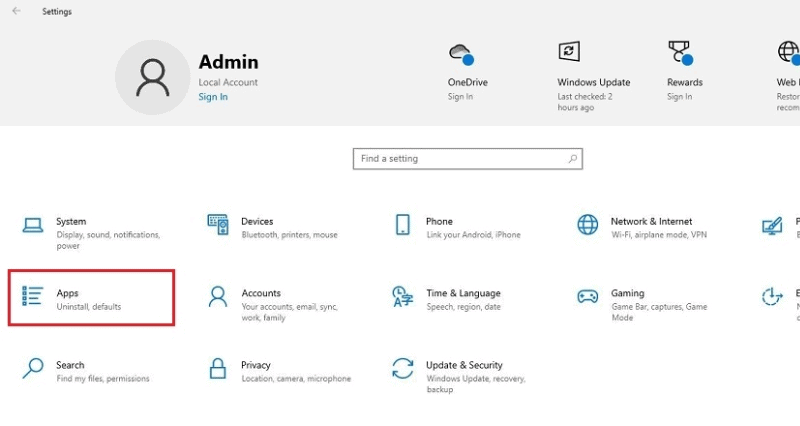Viewport: 800px width, 426px height.
Task: Click the Admin profile avatar
Action: click(x=153, y=77)
